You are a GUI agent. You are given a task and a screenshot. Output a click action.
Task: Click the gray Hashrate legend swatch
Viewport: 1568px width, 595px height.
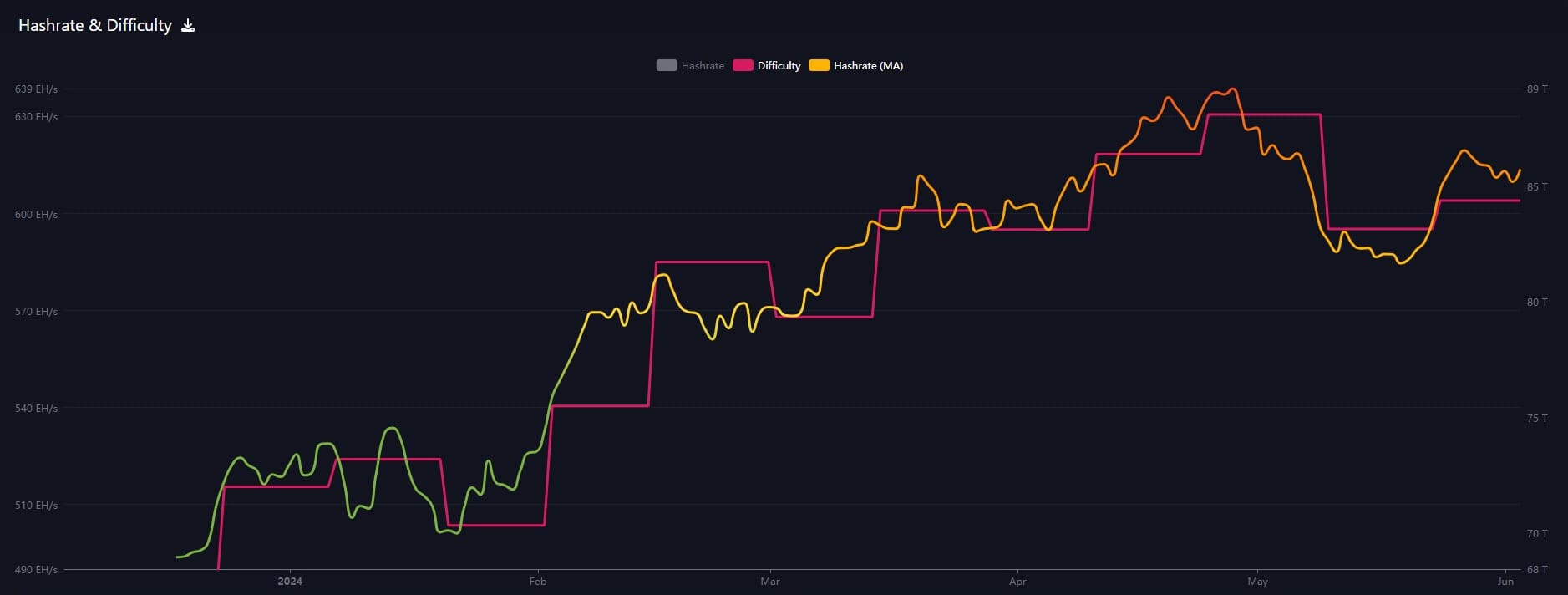click(x=667, y=65)
